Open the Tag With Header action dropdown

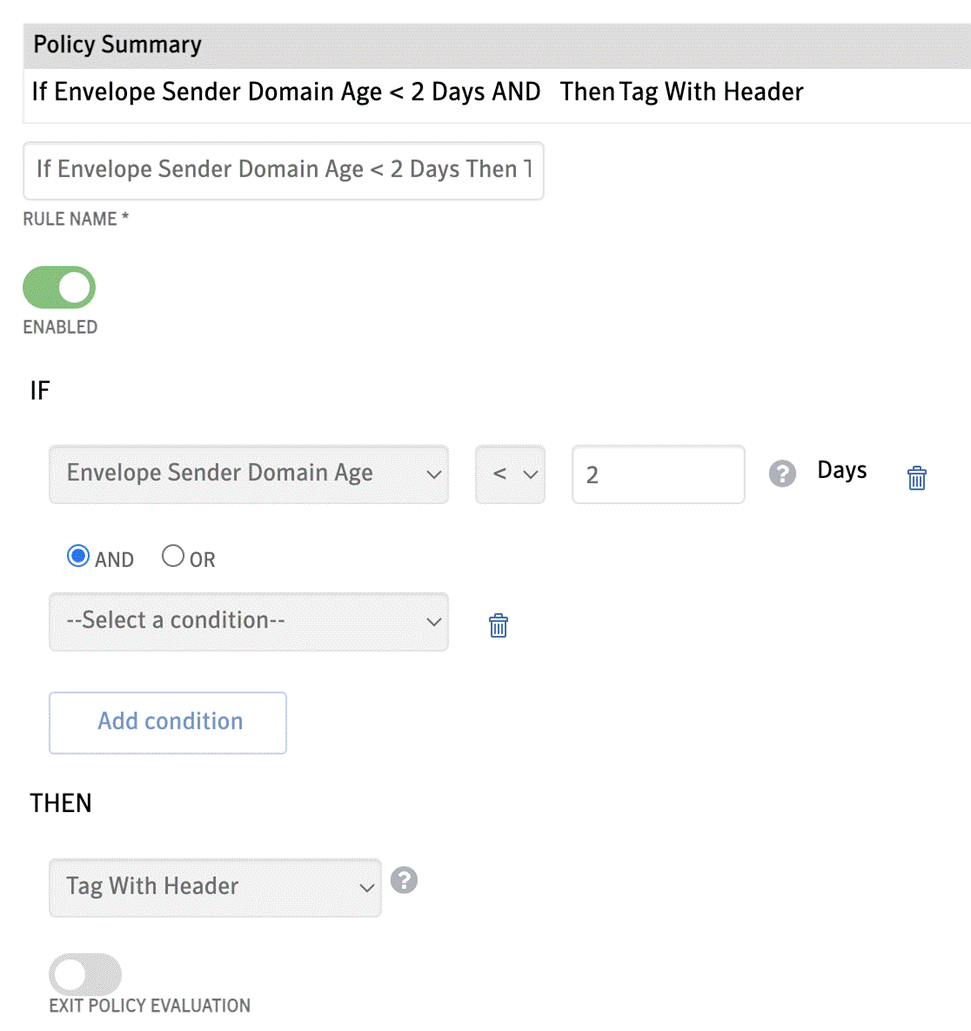[x=215, y=887]
